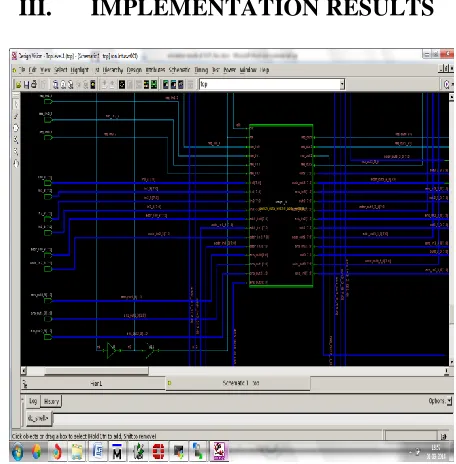Click the Open file toolbar icon
The width and height of the screenshot is (456, 464).
coord(18,85)
